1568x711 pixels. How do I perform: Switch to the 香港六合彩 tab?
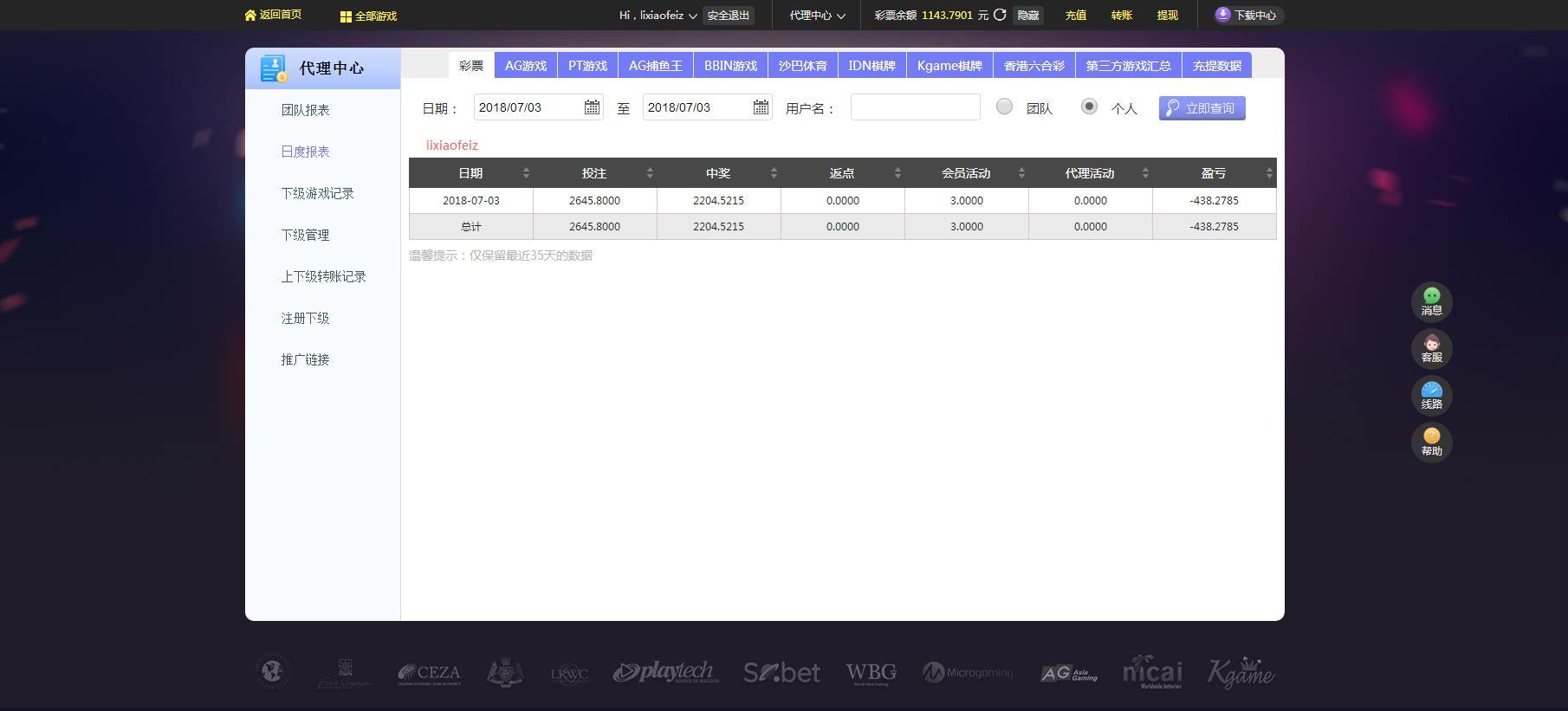tap(1034, 66)
